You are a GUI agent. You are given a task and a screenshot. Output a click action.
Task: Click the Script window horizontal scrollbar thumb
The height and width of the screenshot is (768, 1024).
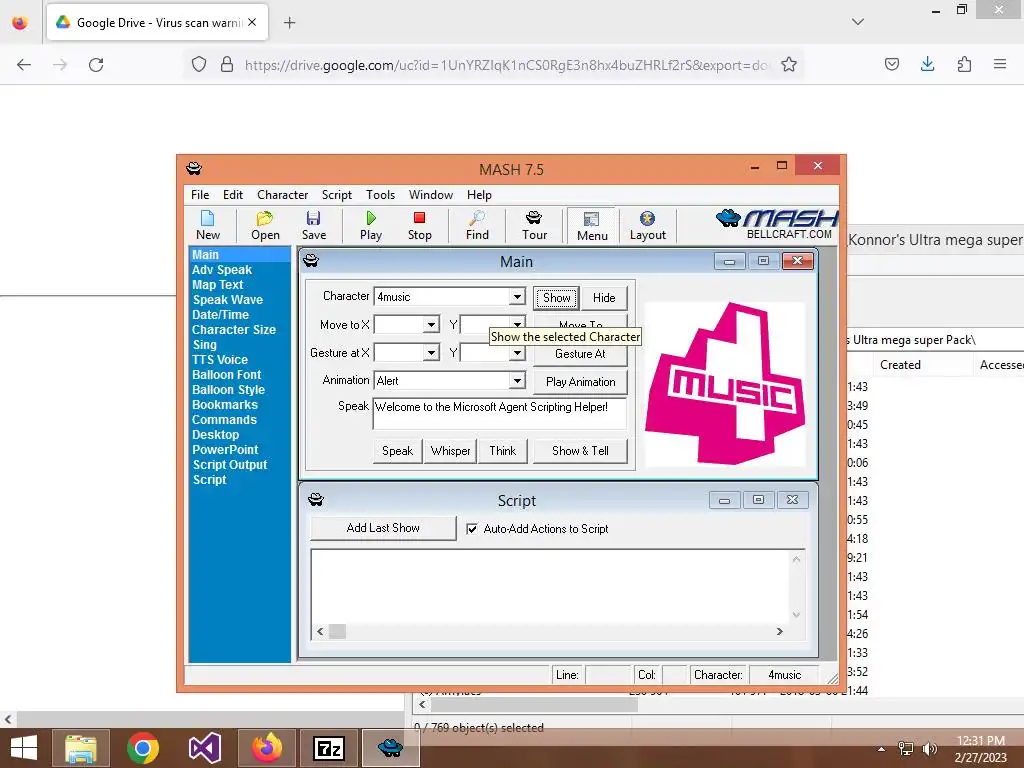tap(337, 632)
